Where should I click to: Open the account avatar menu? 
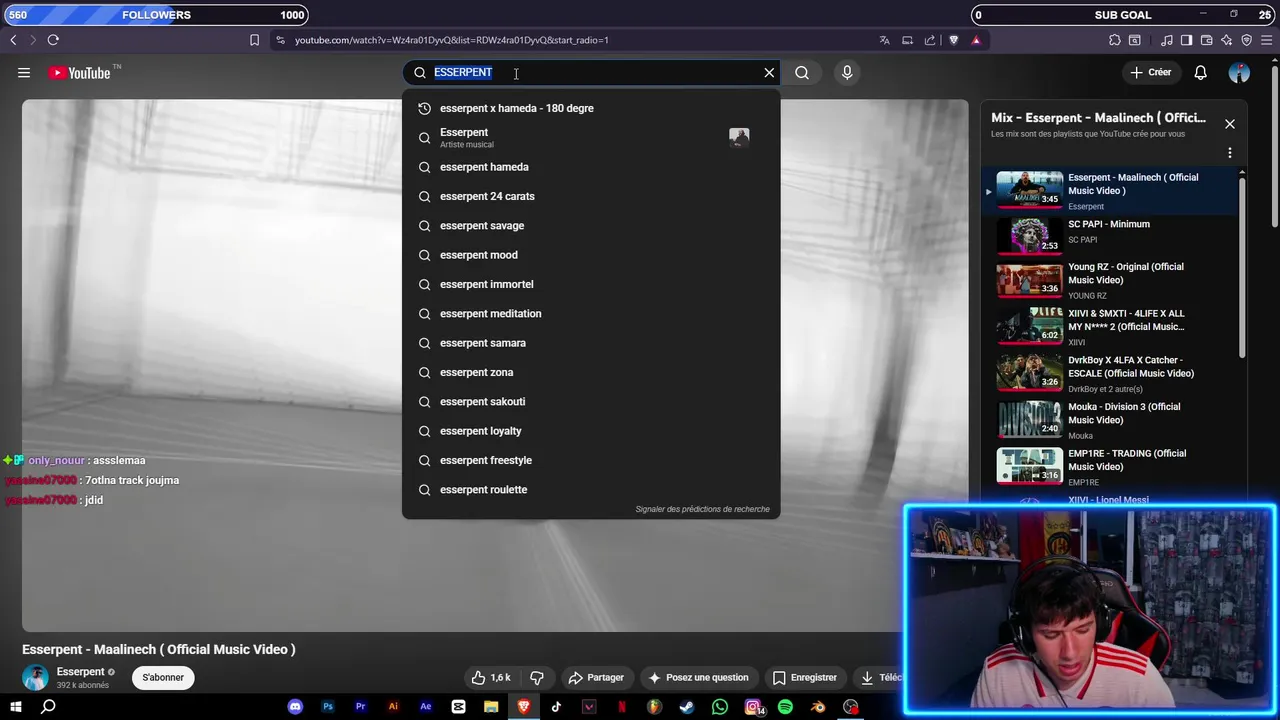(x=1239, y=72)
